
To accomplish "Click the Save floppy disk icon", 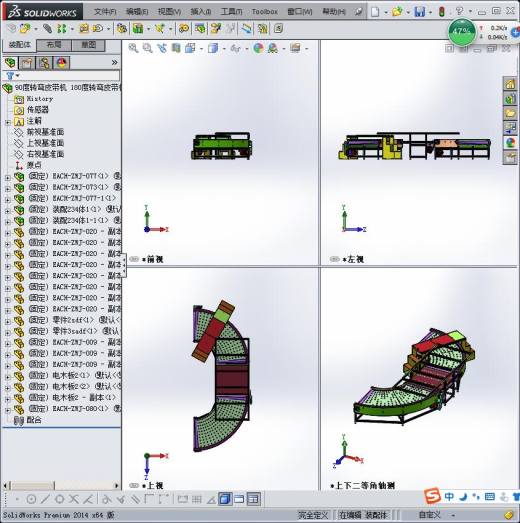I will (x=419, y=12).
